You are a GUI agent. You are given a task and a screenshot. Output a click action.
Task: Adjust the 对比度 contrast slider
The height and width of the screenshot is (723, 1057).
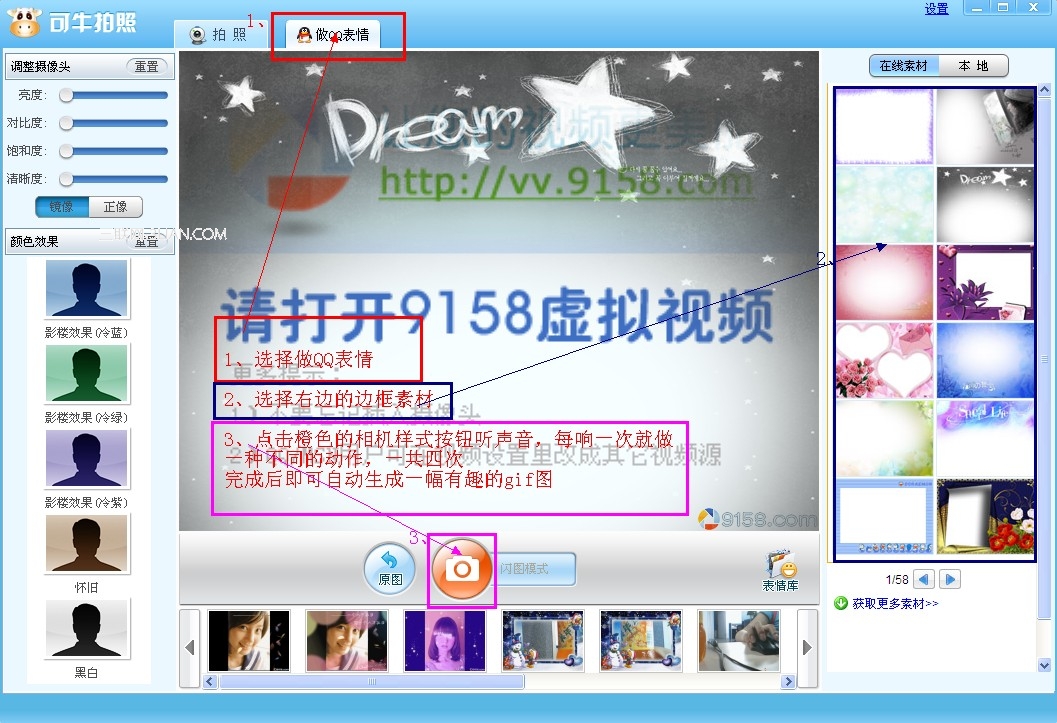tap(113, 123)
